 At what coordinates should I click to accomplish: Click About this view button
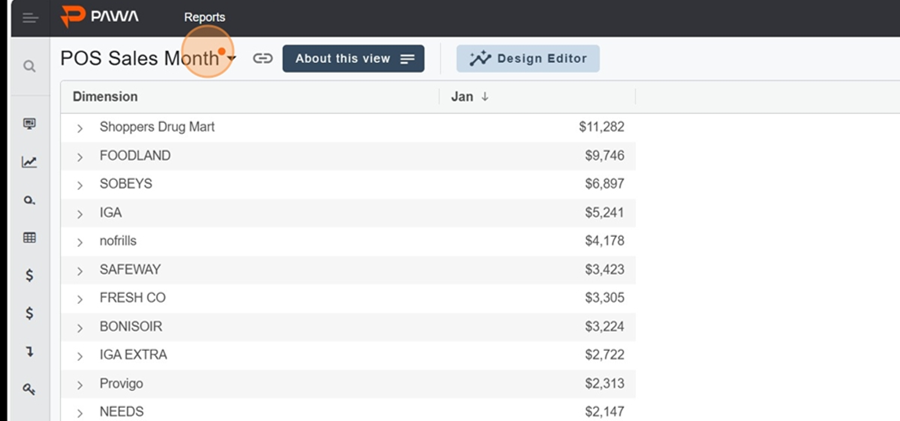click(x=353, y=59)
